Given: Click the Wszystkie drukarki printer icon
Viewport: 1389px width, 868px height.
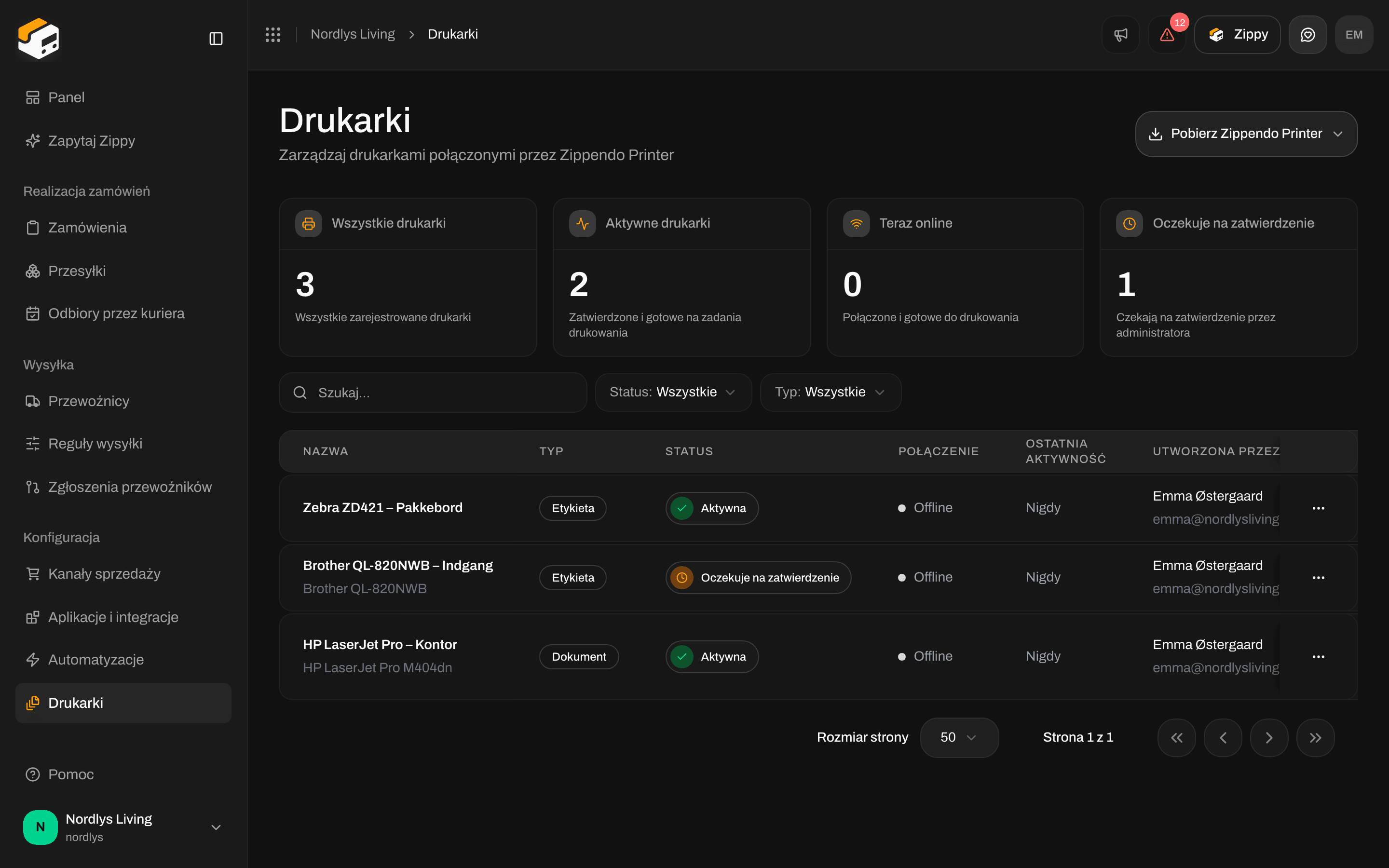Looking at the screenshot, I should 308,223.
